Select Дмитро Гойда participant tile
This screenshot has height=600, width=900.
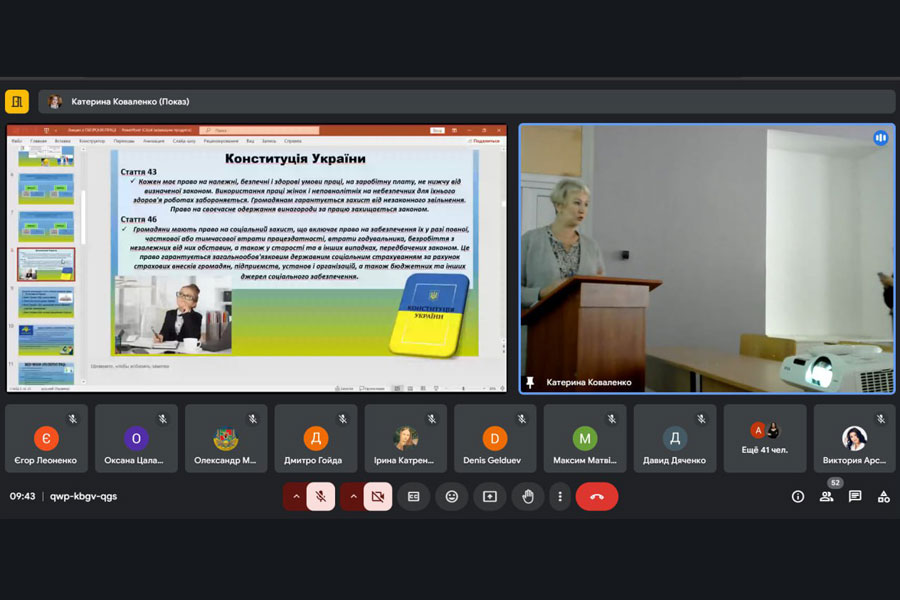point(316,438)
